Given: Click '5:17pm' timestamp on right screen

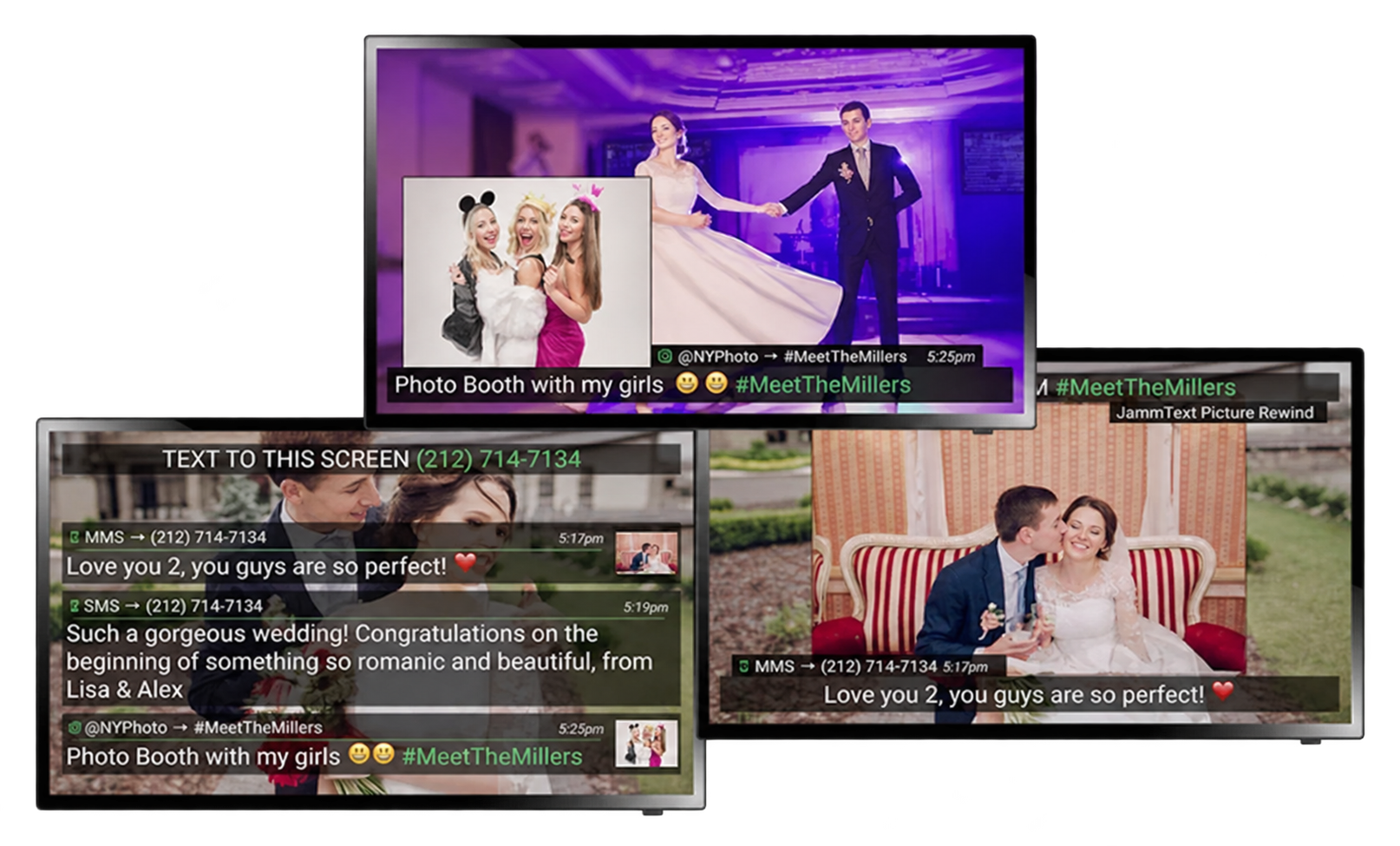Looking at the screenshot, I should point(965,666).
